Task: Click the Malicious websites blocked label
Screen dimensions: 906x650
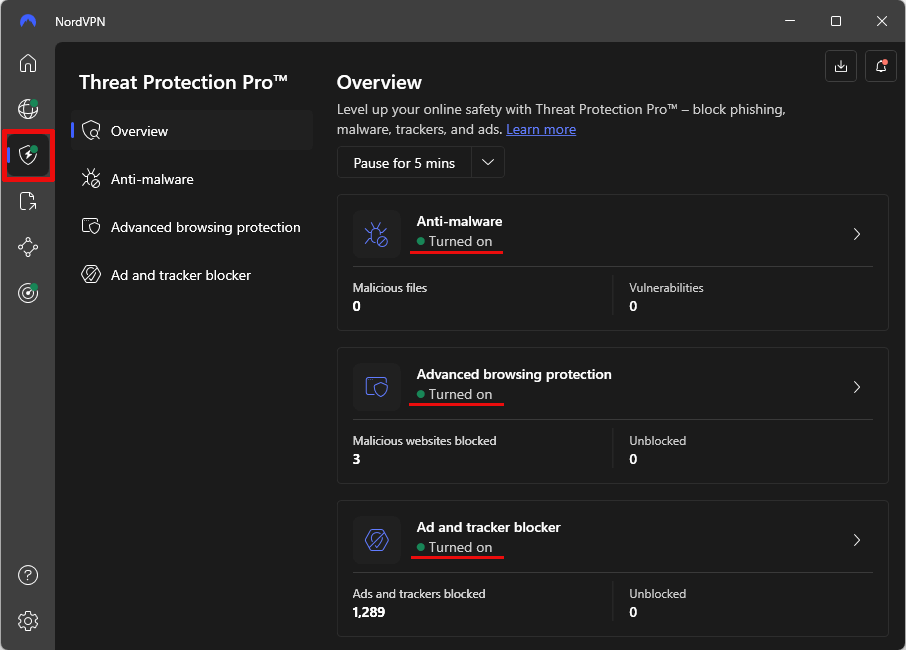Action: point(424,441)
